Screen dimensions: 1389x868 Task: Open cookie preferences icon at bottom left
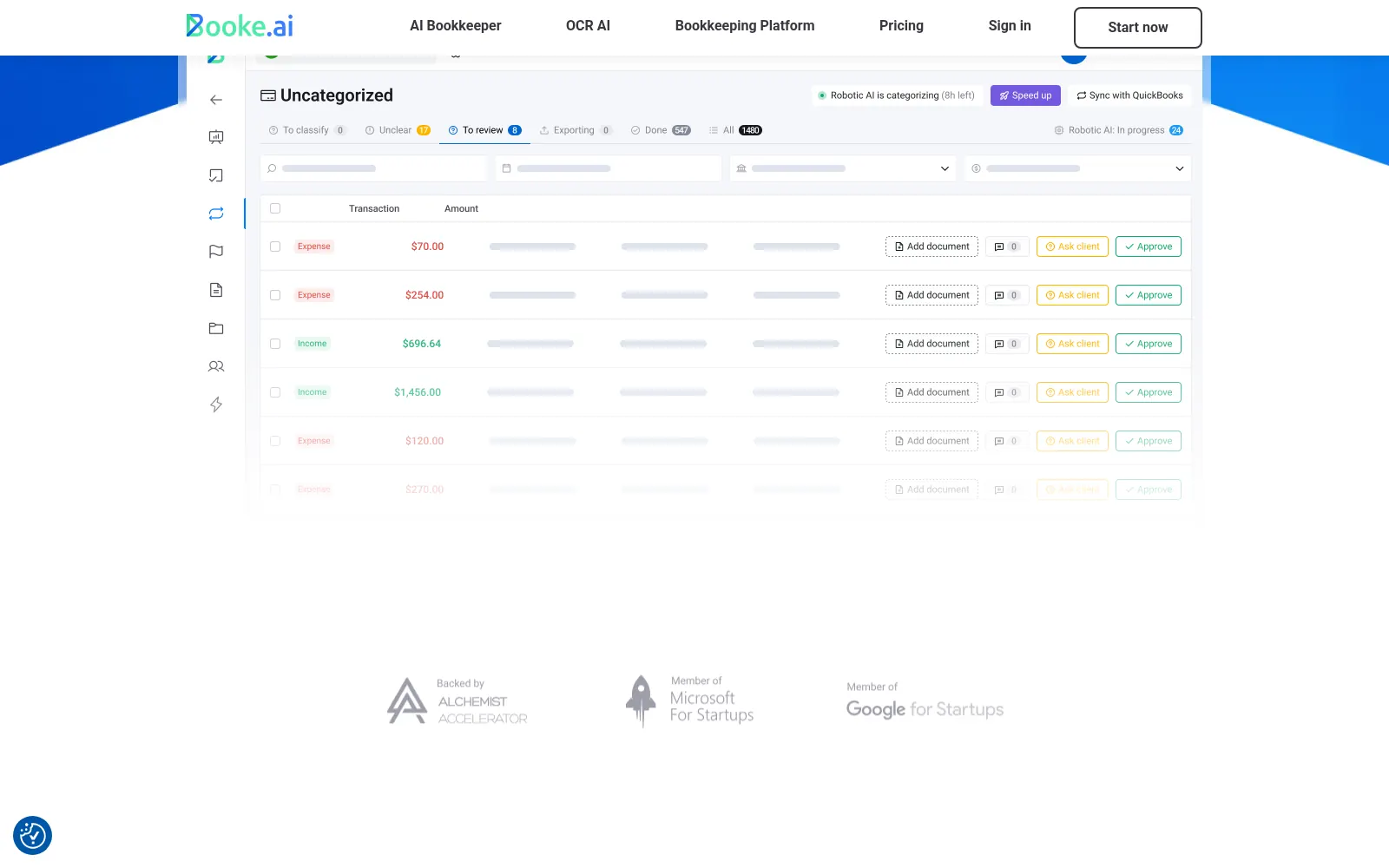tap(33, 836)
